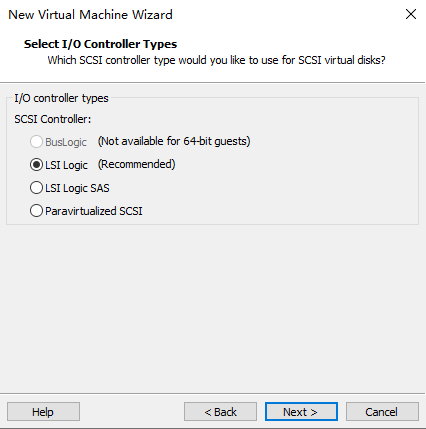Open Help for this wizard page
Image resolution: width=426 pixels, height=429 pixels.
[43, 412]
